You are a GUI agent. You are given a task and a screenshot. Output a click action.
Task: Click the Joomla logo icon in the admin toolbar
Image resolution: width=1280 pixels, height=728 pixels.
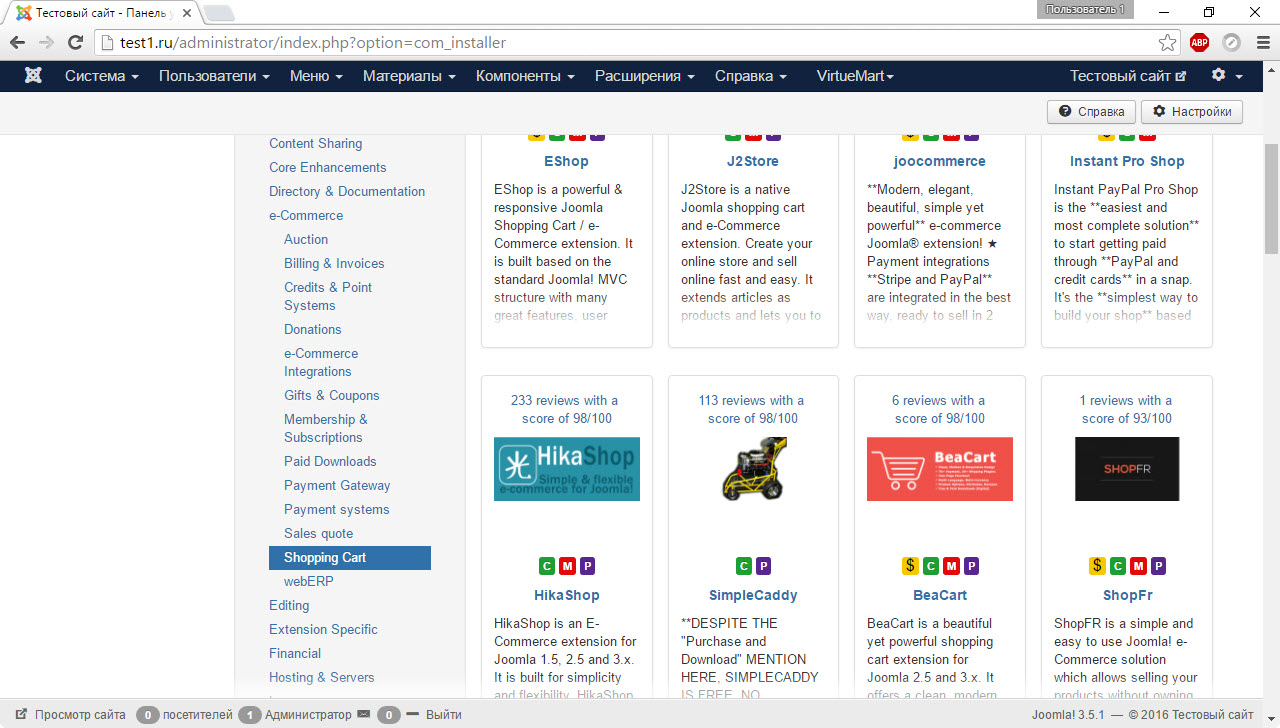tap(33, 75)
